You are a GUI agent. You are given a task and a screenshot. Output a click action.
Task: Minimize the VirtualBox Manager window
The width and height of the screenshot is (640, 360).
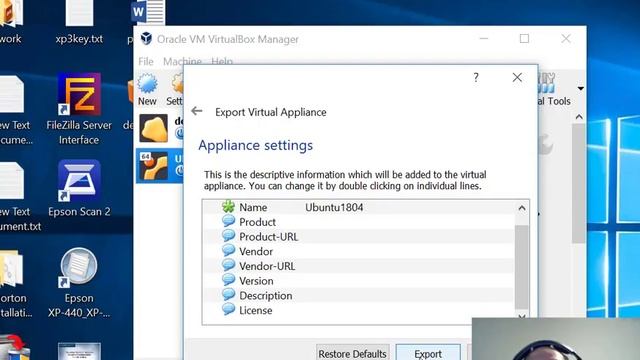[x=484, y=39]
